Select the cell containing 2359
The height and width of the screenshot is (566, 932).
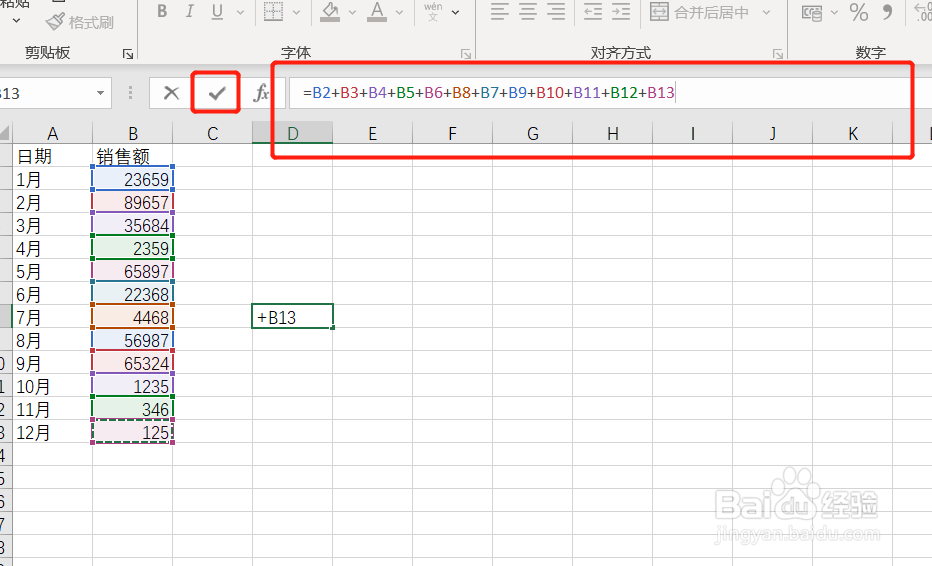pos(133,248)
